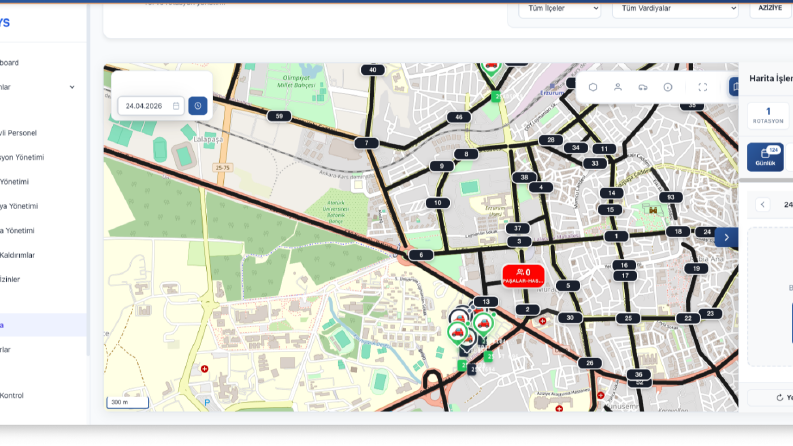
Task: Expand the side panel with blue arrow
Action: [726, 237]
